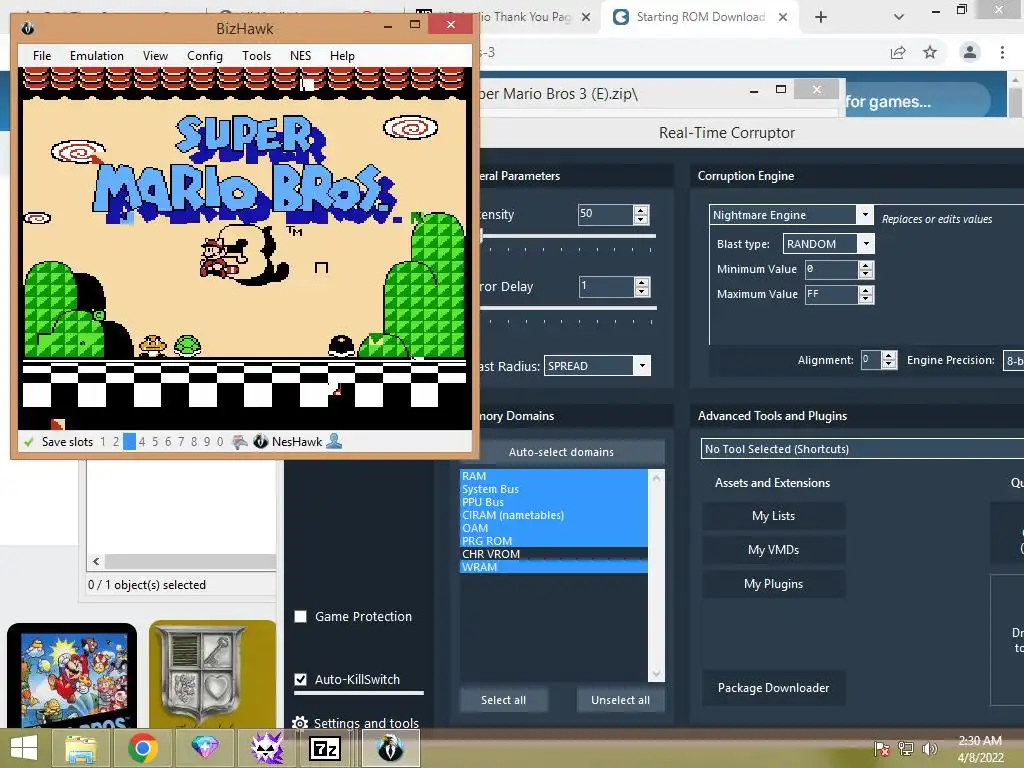Click the Unselect all domains button
The image size is (1024, 768).
(x=620, y=700)
